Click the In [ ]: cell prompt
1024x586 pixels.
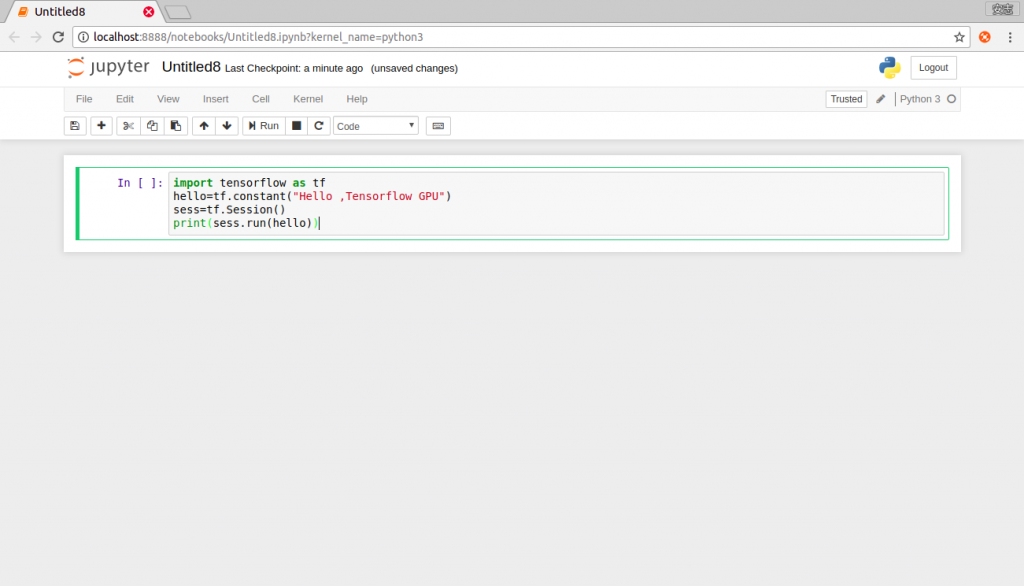click(140, 183)
